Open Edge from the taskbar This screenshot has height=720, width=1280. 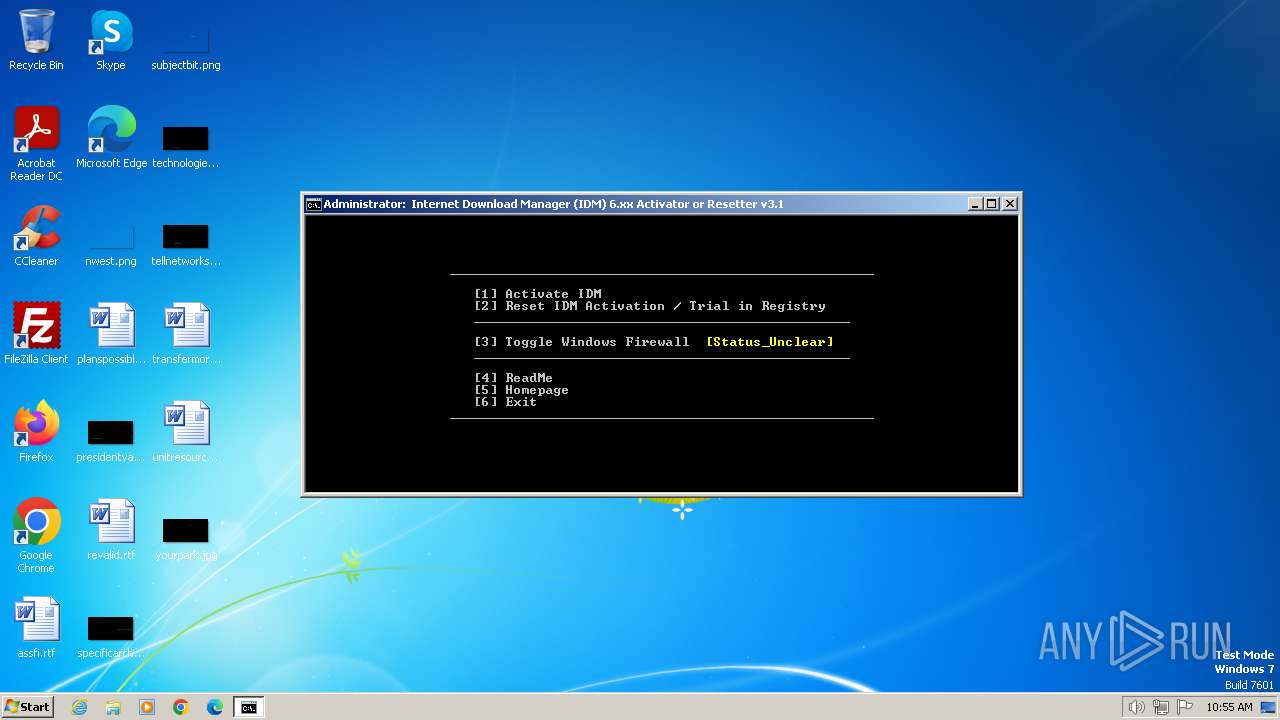[x=215, y=707]
